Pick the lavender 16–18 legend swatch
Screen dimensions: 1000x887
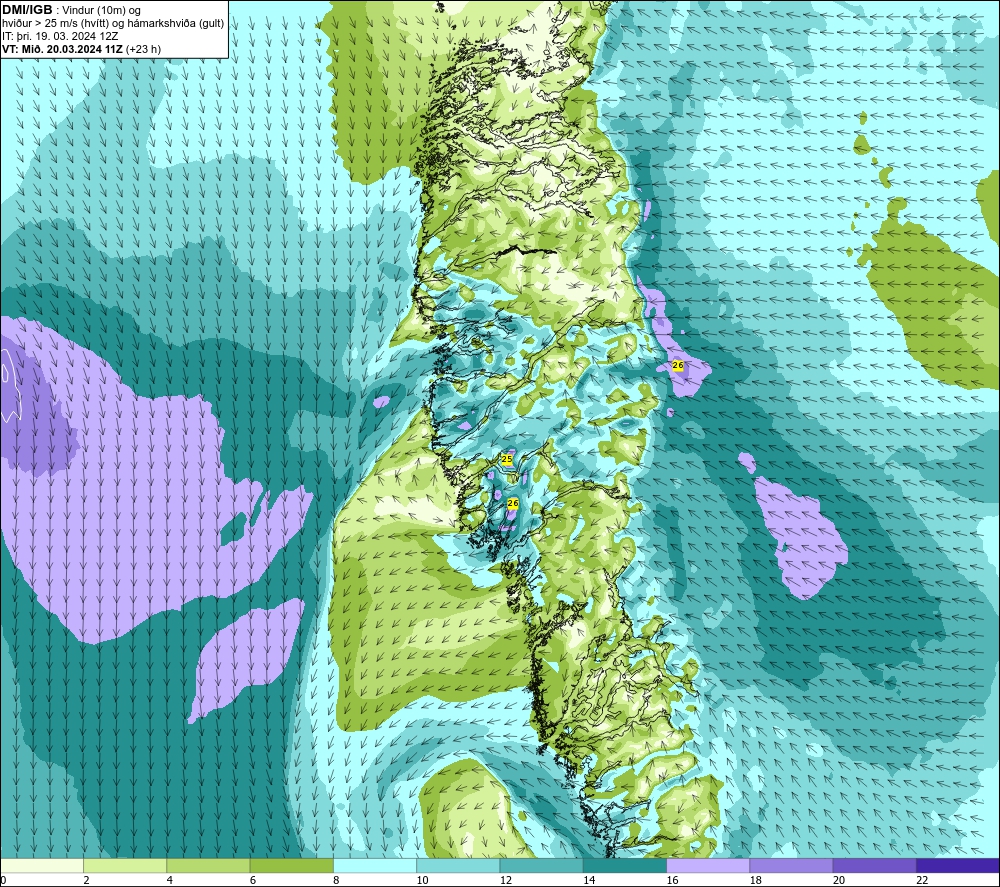(708, 865)
